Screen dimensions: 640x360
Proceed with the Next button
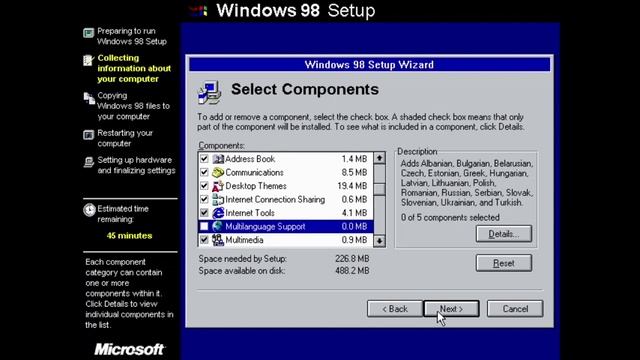(451, 309)
